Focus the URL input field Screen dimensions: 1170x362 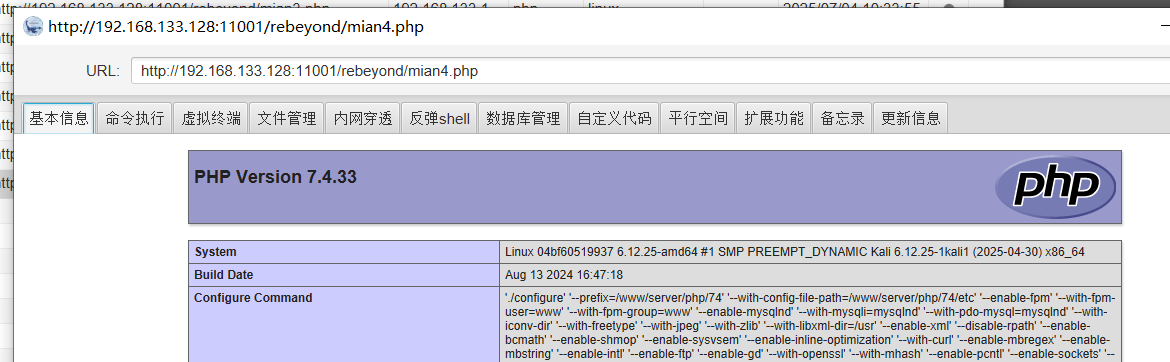point(650,71)
